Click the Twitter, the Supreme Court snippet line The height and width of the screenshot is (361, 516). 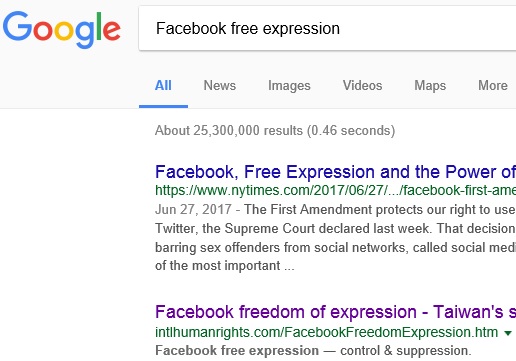coord(335,228)
